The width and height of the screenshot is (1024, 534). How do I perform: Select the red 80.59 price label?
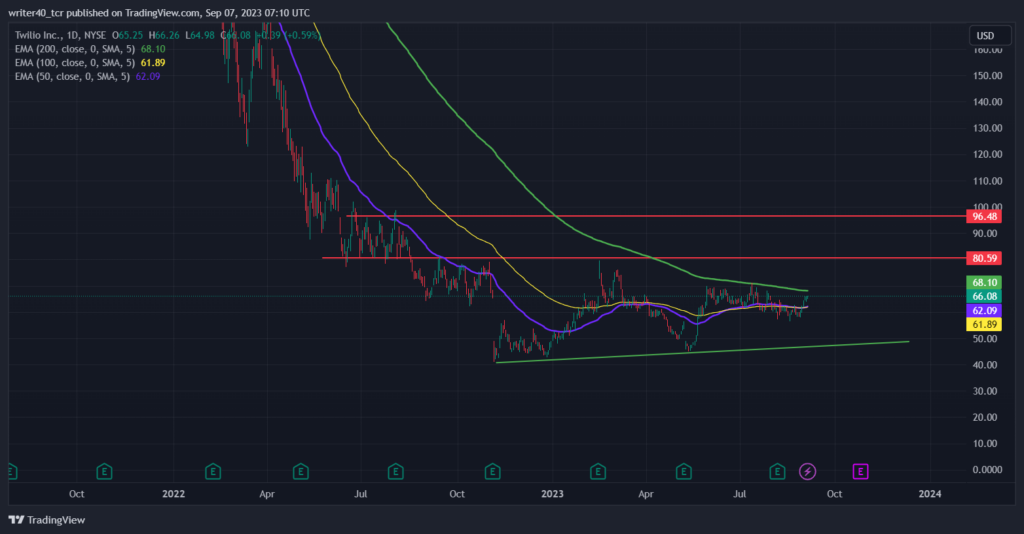[x=984, y=258]
